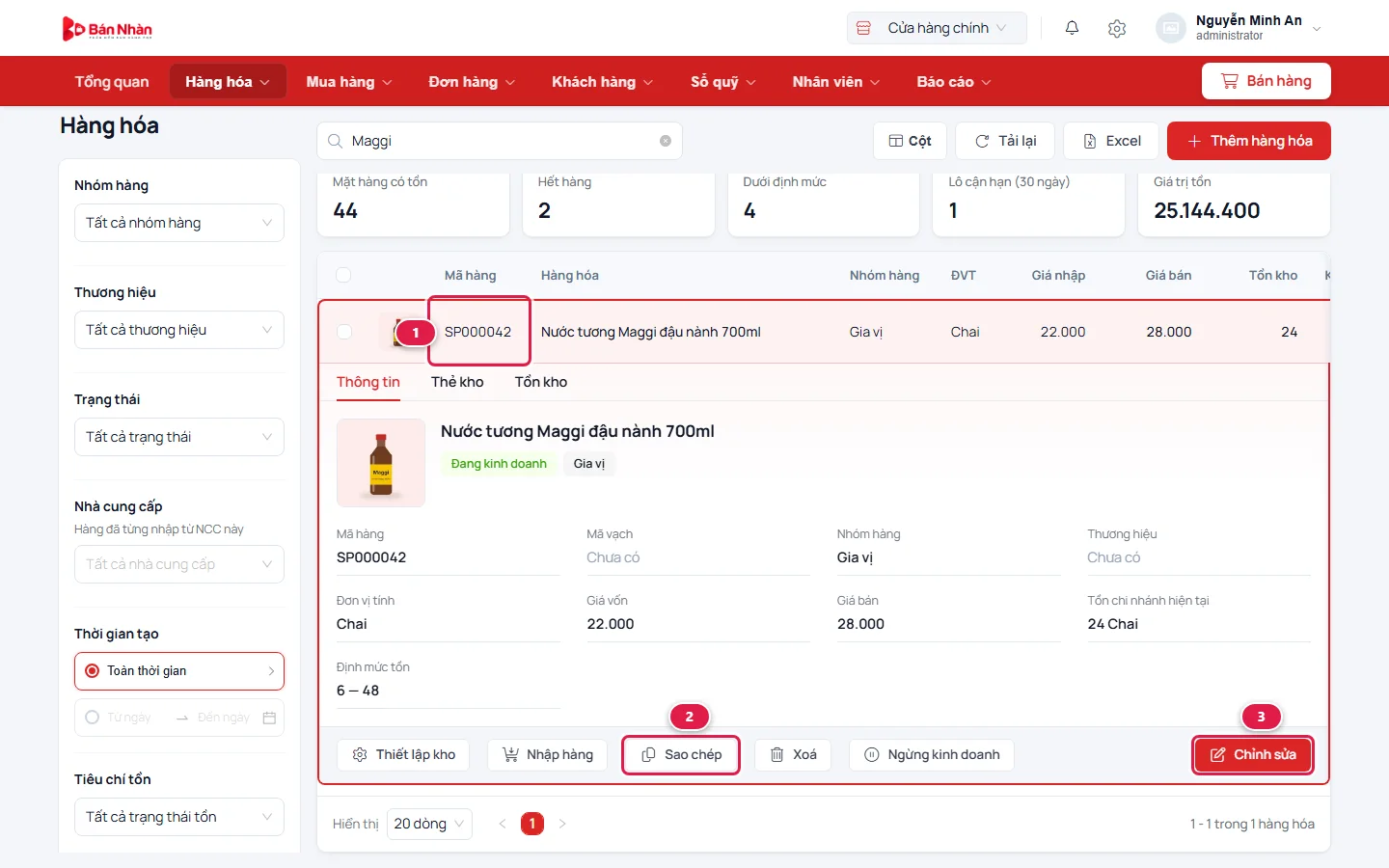Click the Bán hàng button
1389x868 pixels.
[x=1266, y=81]
